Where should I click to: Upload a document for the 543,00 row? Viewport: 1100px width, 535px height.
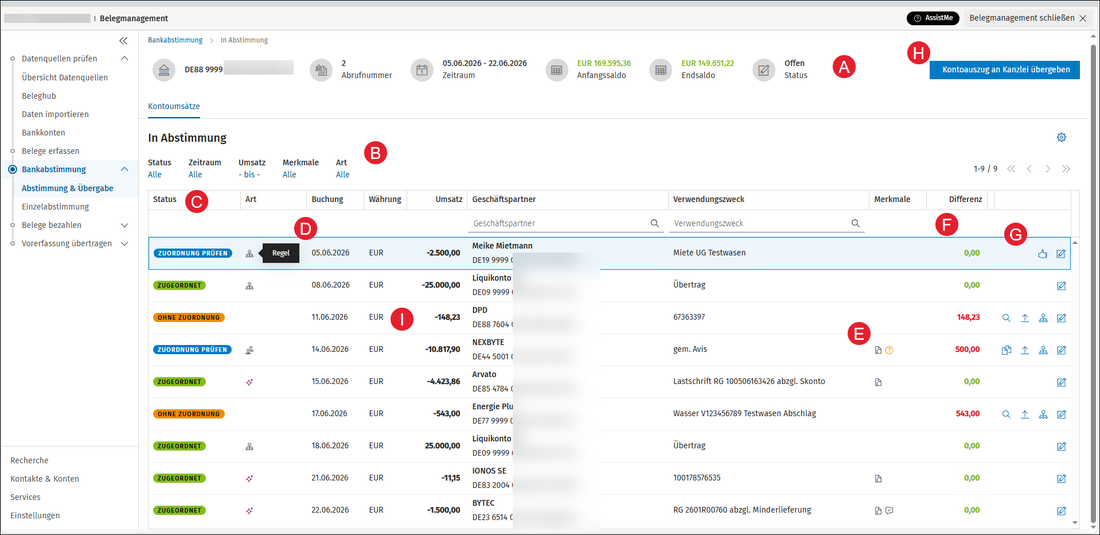pyautogui.click(x=1024, y=414)
